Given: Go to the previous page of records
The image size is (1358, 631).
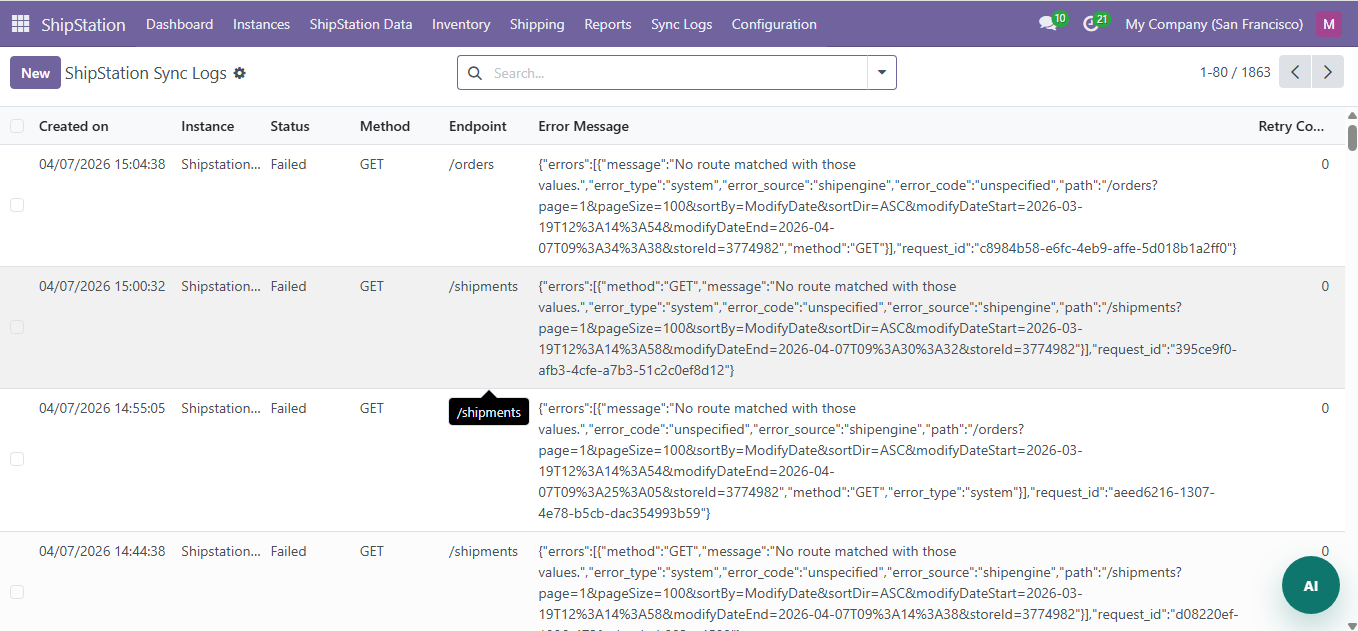Looking at the screenshot, I should coord(1295,72).
